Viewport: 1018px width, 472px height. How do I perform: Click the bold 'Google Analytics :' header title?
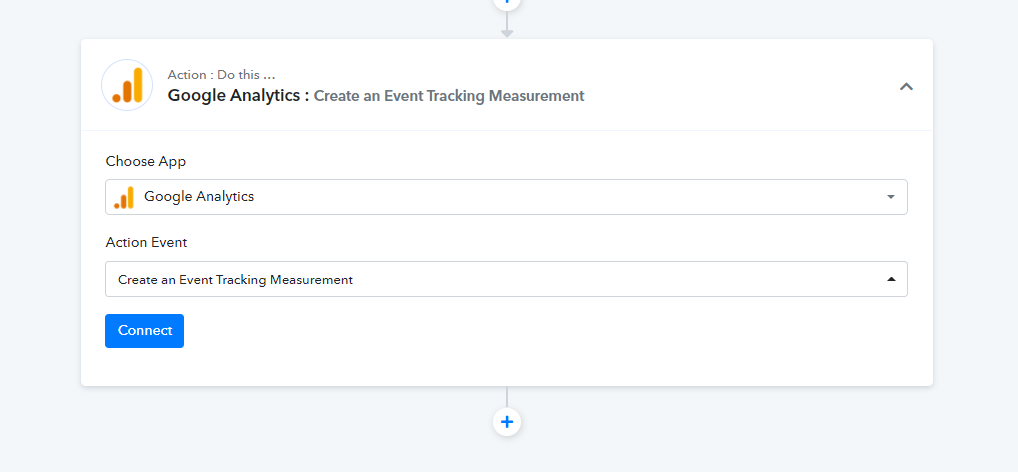pyautogui.click(x=238, y=95)
